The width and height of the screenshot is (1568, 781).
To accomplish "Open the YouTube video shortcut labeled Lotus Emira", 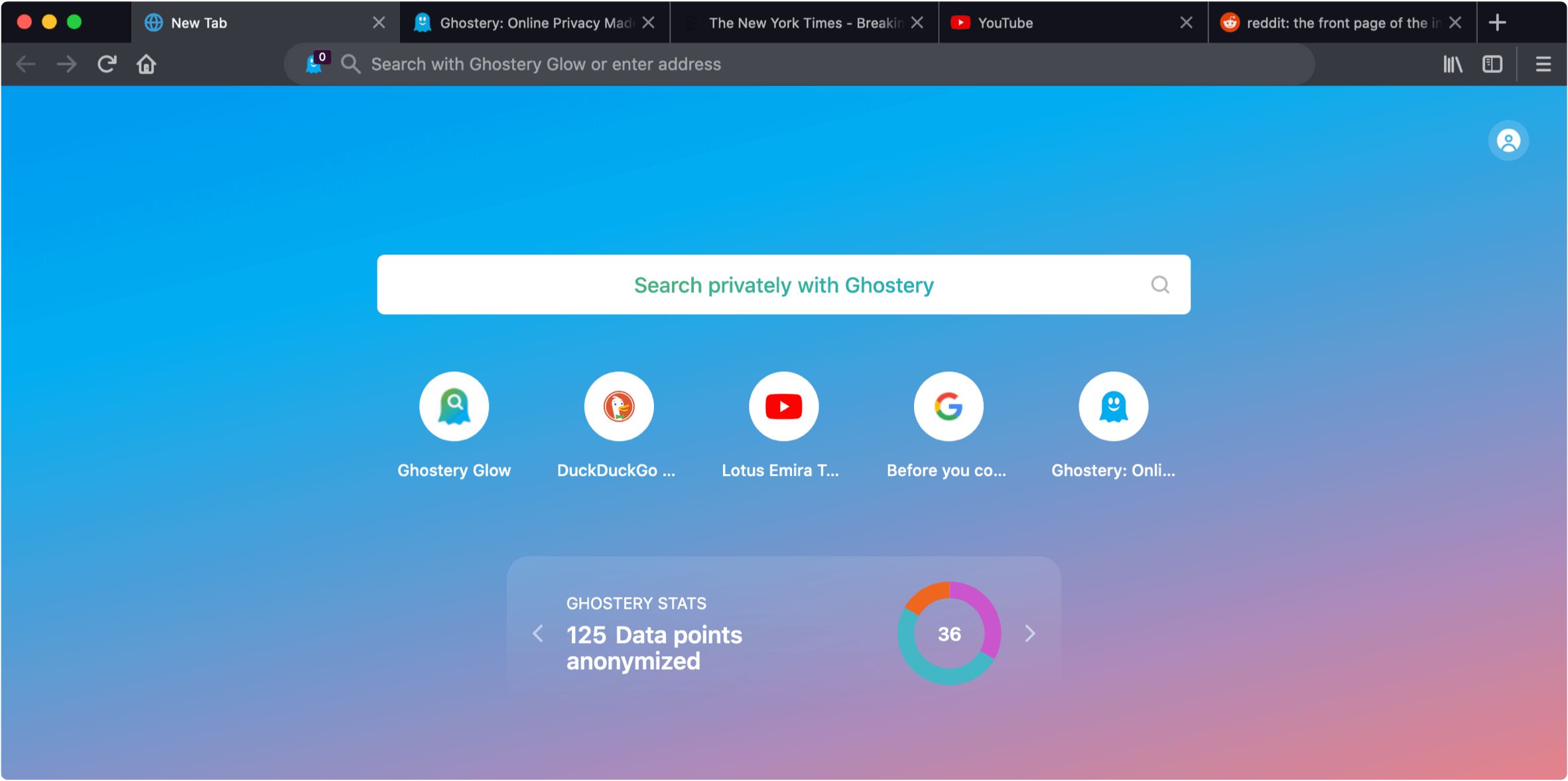I will [783, 406].
